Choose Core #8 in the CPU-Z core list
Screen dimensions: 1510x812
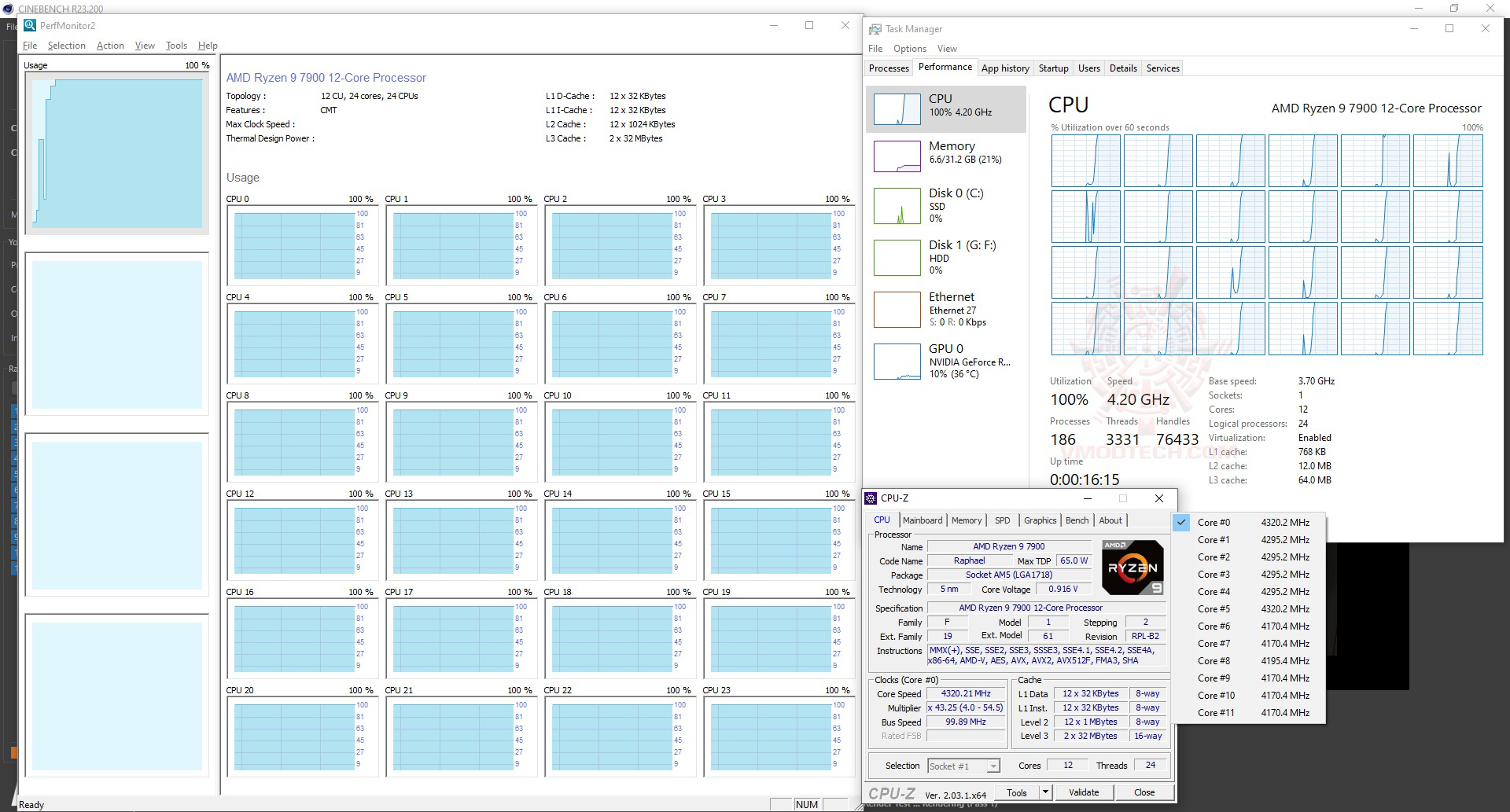1247,661
